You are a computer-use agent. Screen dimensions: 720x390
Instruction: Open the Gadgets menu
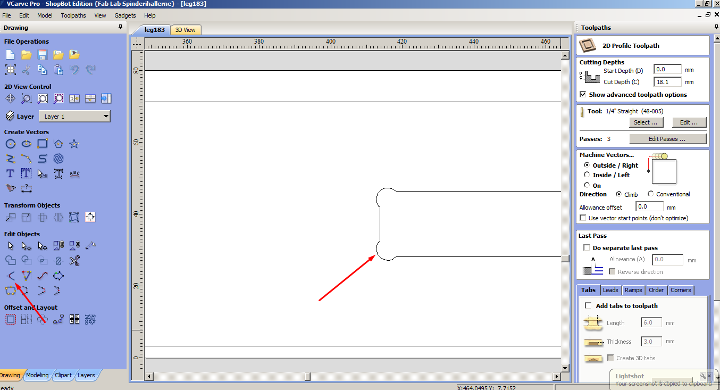click(125, 15)
